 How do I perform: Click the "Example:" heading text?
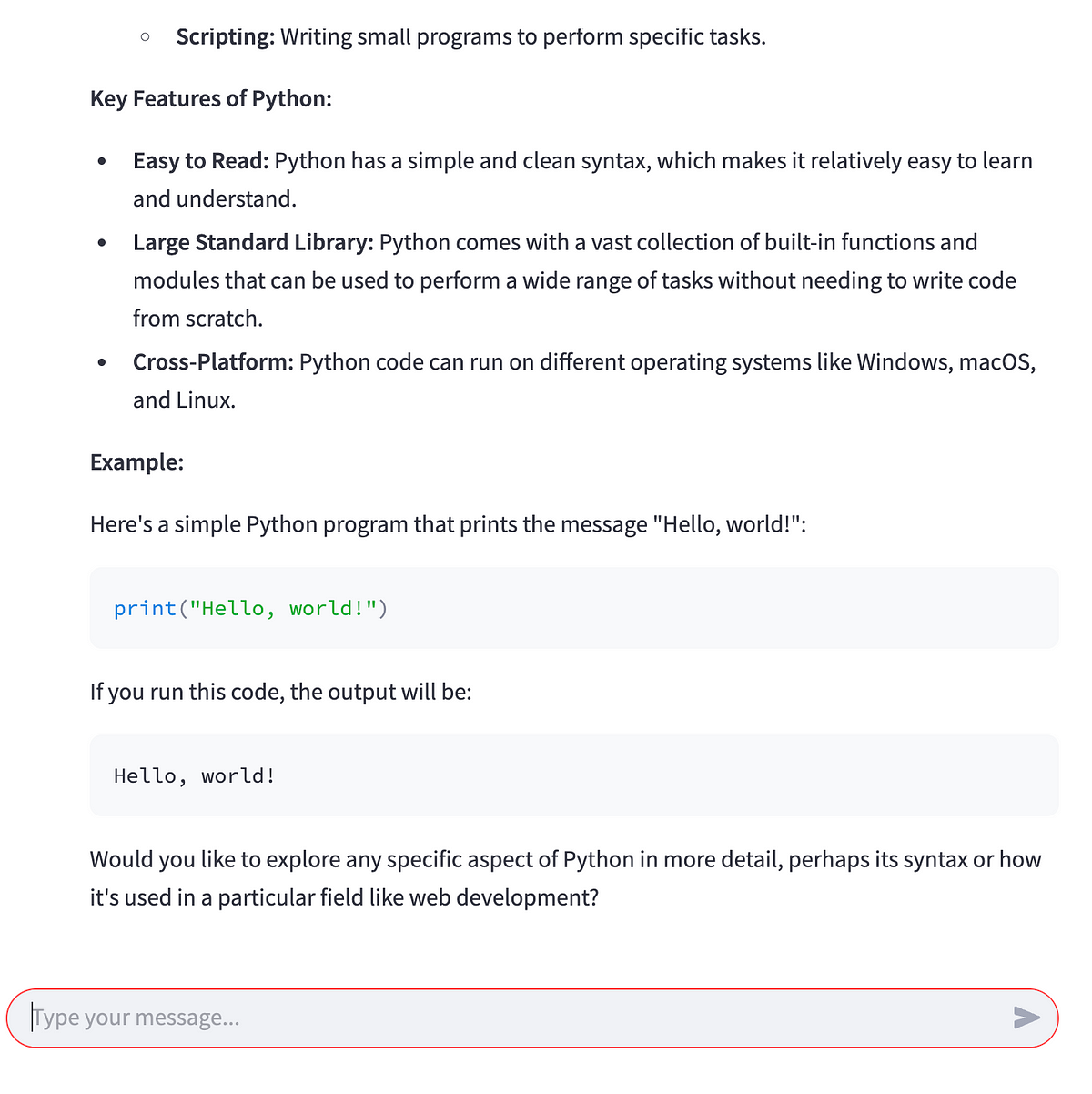pyautogui.click(x=136, y=462)
